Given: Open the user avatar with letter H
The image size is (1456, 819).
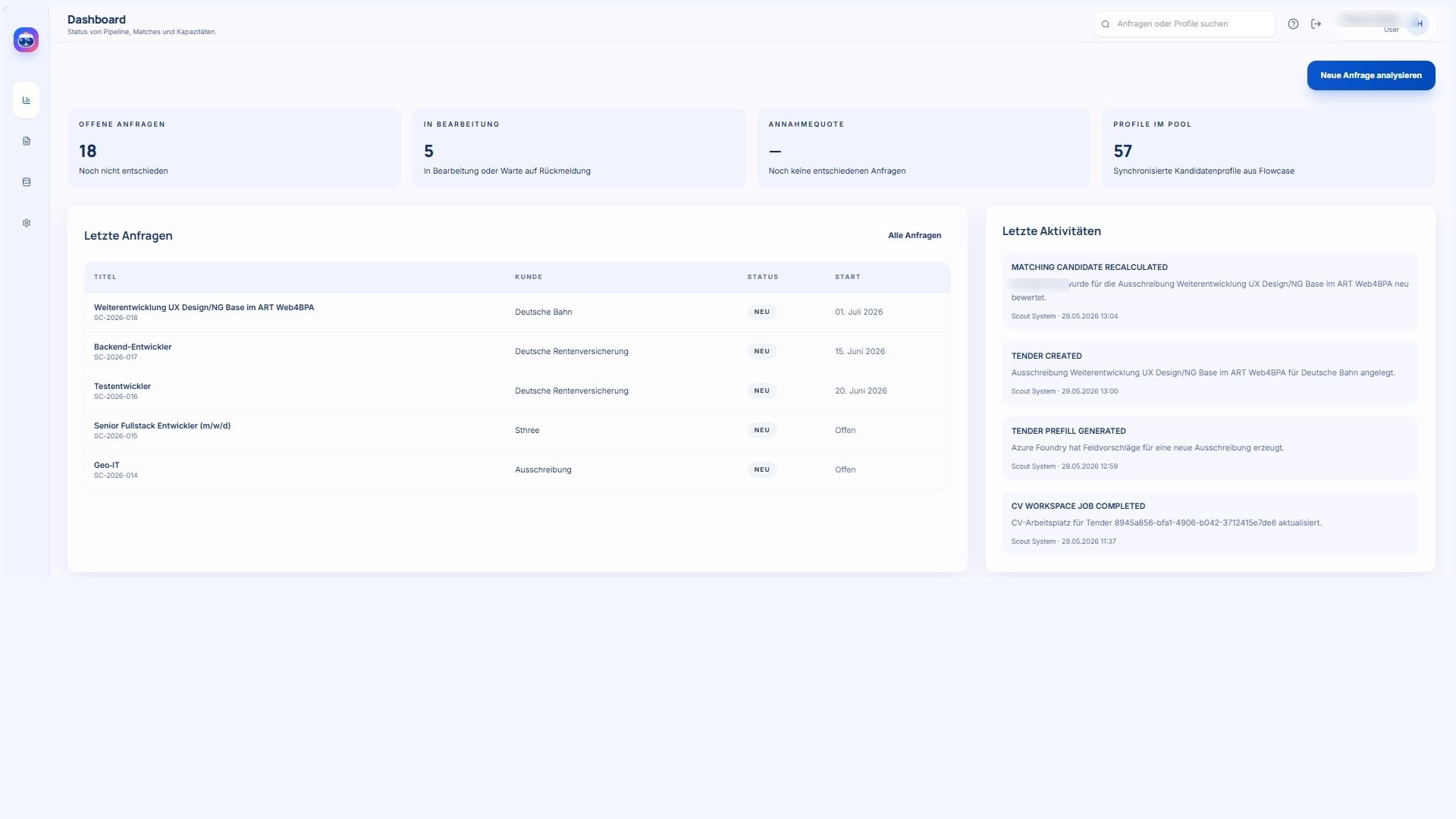Looking at the screenshot, I should 1417,24.
